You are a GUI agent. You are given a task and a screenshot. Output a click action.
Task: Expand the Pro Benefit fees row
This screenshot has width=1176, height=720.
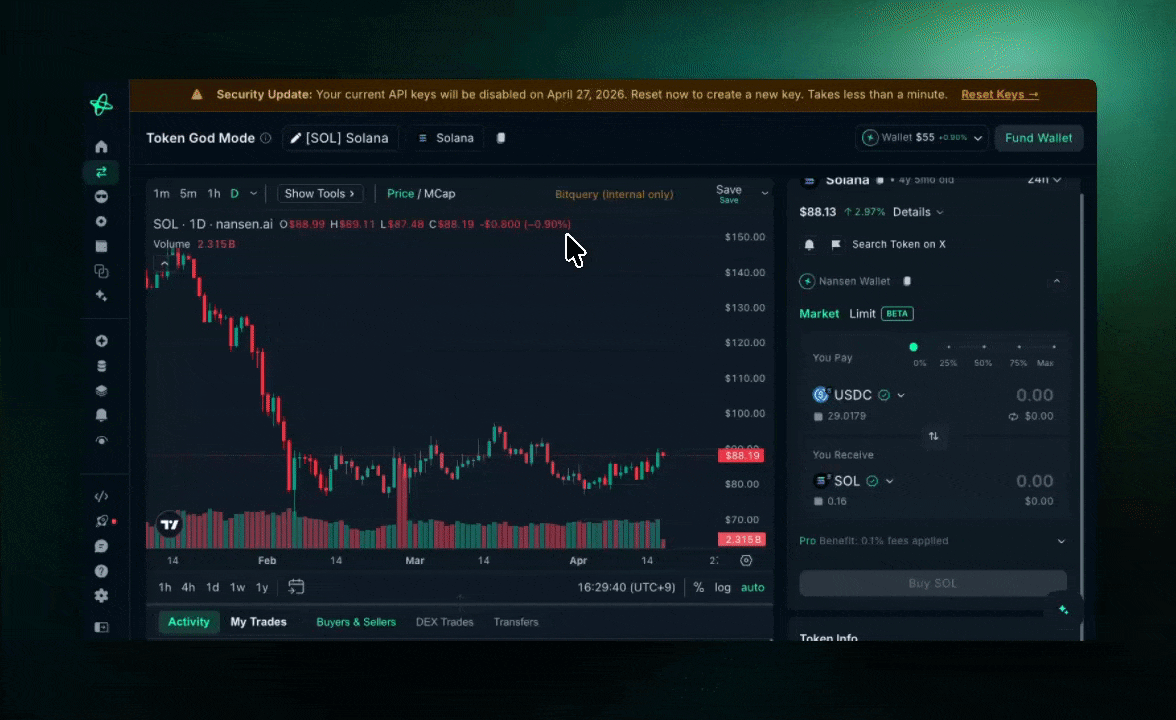932,541
